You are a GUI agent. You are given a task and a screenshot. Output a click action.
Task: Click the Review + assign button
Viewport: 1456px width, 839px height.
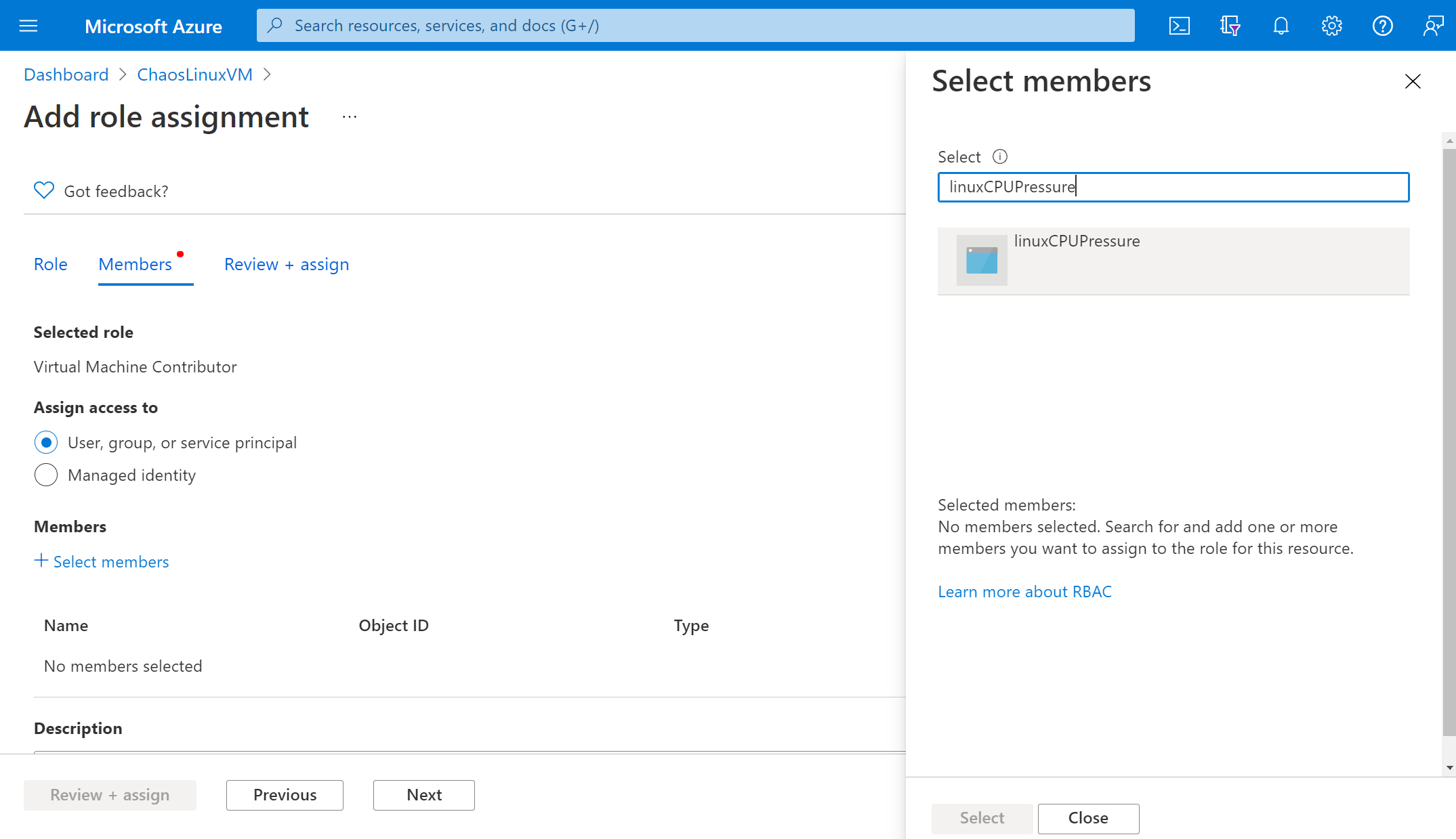click(x=110, y=795)
